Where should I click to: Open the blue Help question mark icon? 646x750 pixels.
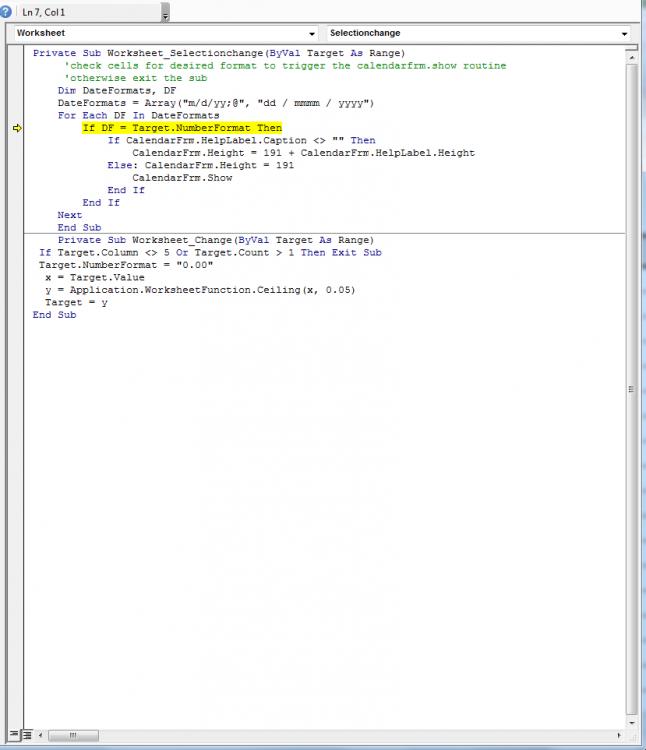[4, 11]
